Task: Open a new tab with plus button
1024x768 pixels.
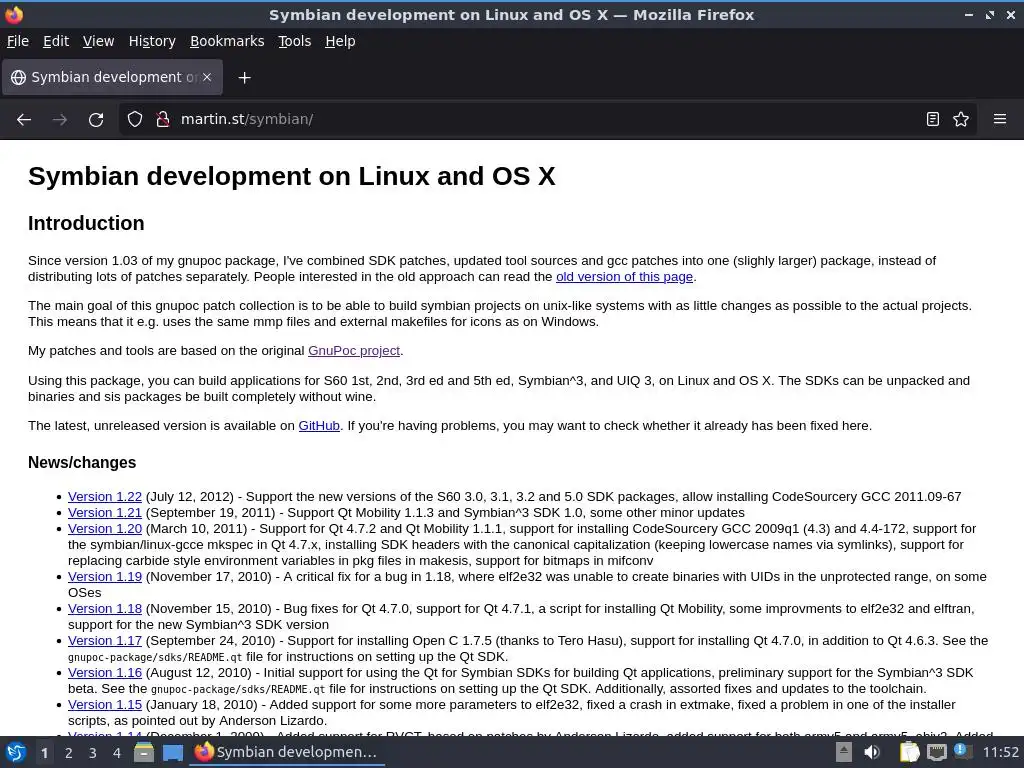Action: click(244, 78)
